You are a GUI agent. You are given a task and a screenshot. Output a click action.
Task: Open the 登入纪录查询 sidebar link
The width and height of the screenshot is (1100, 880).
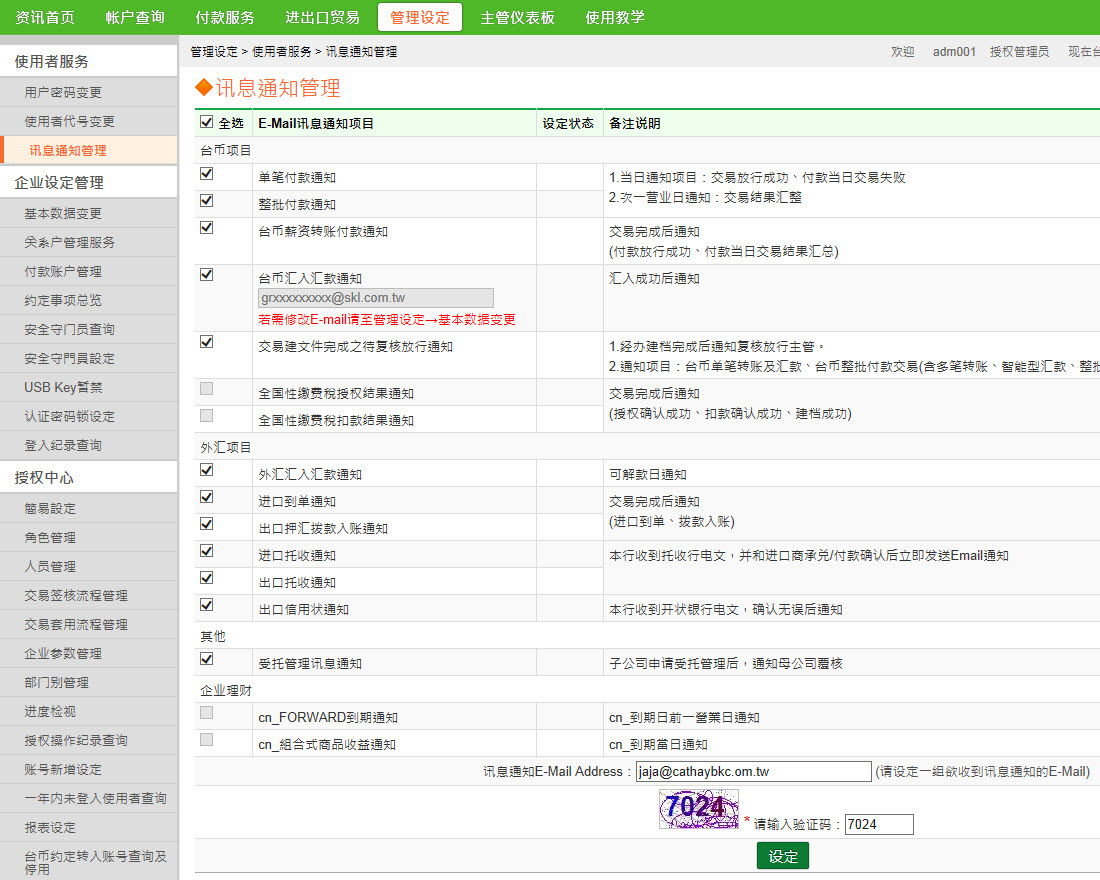coord(63,445)
